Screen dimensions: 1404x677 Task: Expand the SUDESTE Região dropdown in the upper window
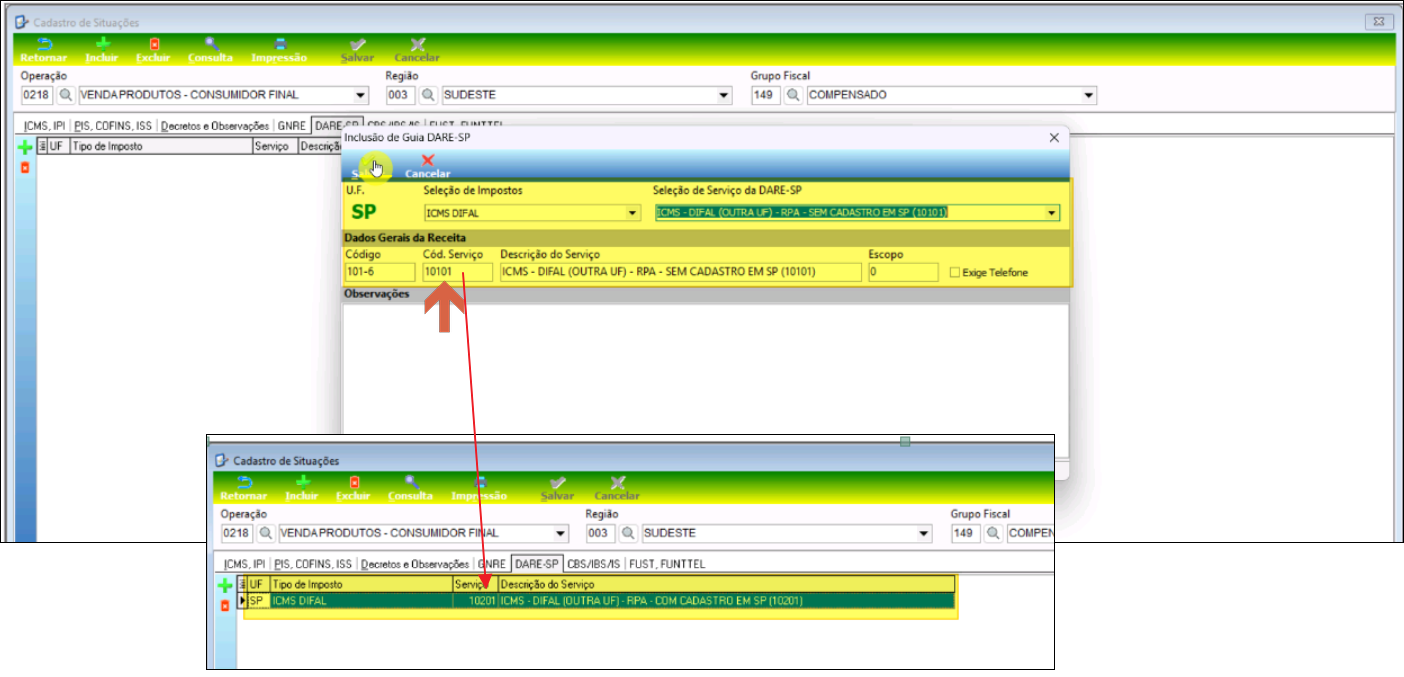click(724, 95)
